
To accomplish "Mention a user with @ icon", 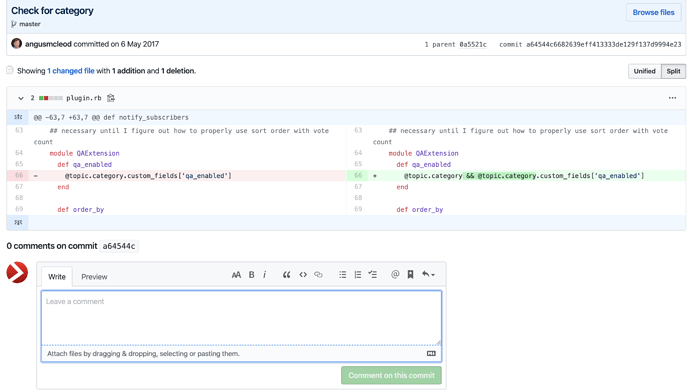I will point(395,275).
